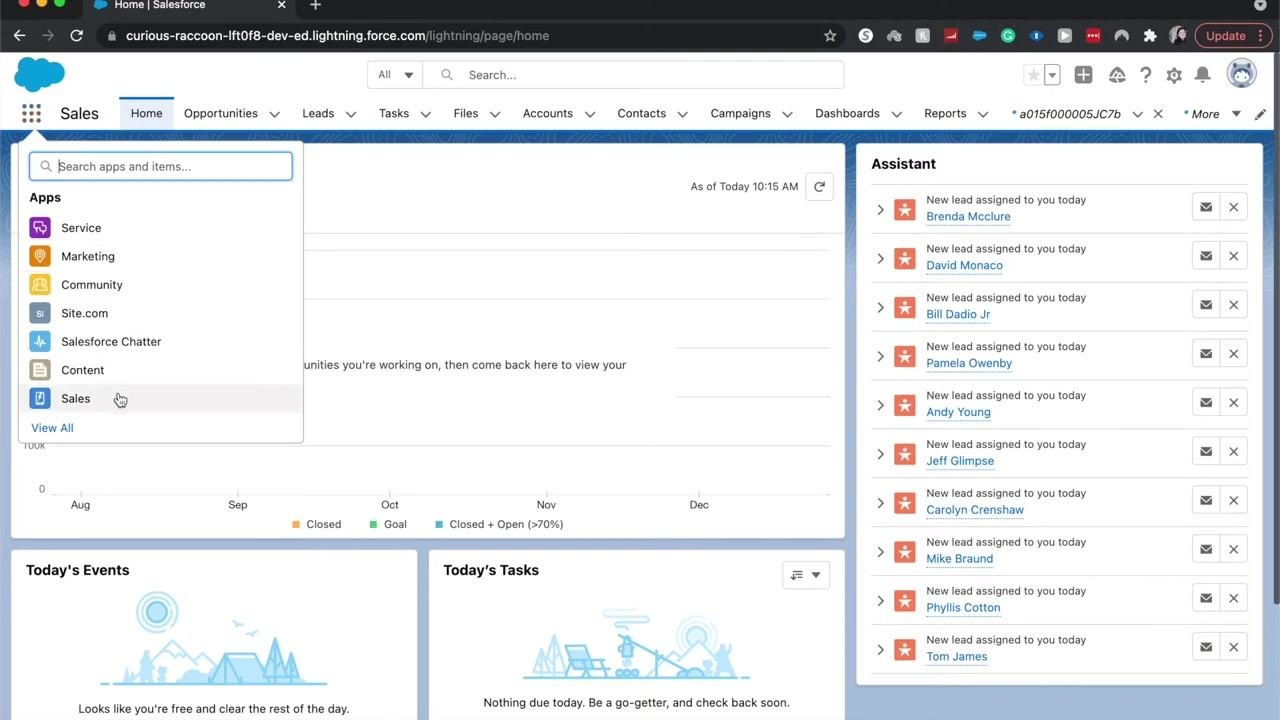Open a new browser tab
Screen dimensions: 1280x720
[x=315, y=5]
